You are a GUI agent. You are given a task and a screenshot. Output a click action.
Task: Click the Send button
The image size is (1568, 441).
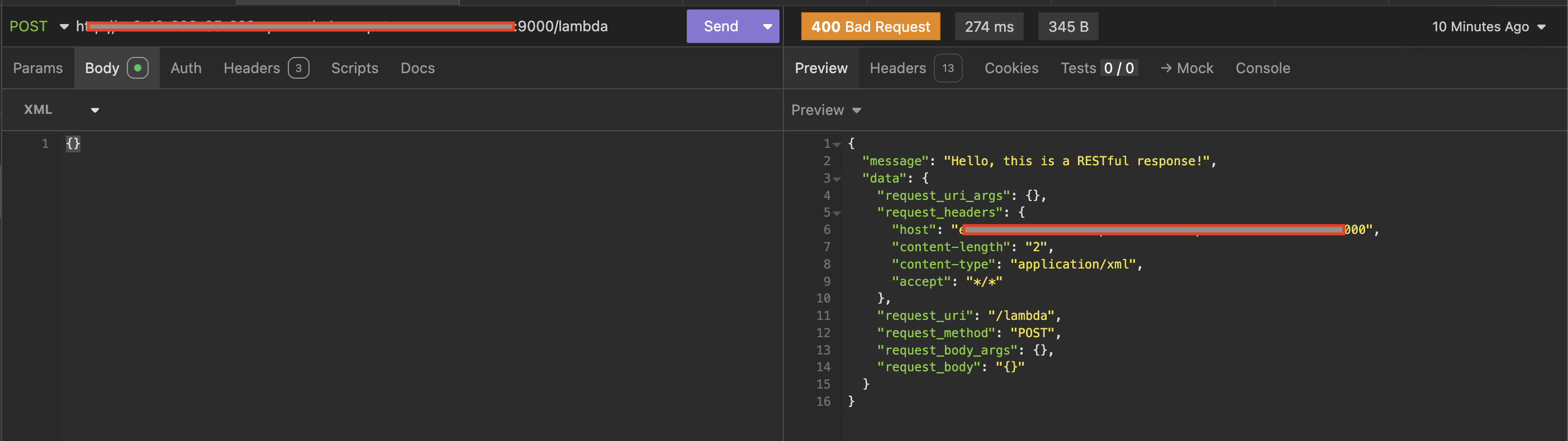coord(721,26)
